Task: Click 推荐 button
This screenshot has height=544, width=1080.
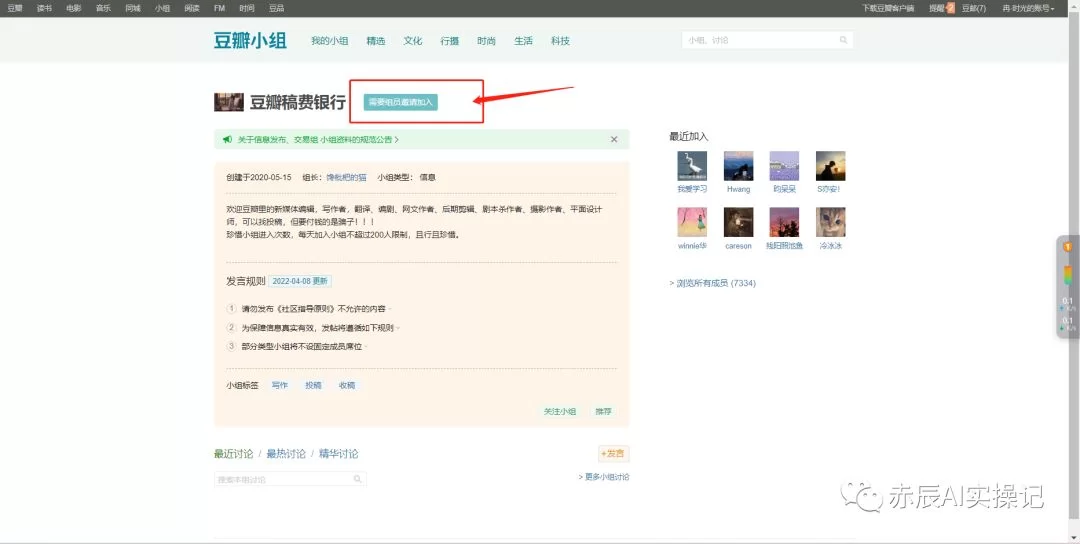Action: [603, 411]
